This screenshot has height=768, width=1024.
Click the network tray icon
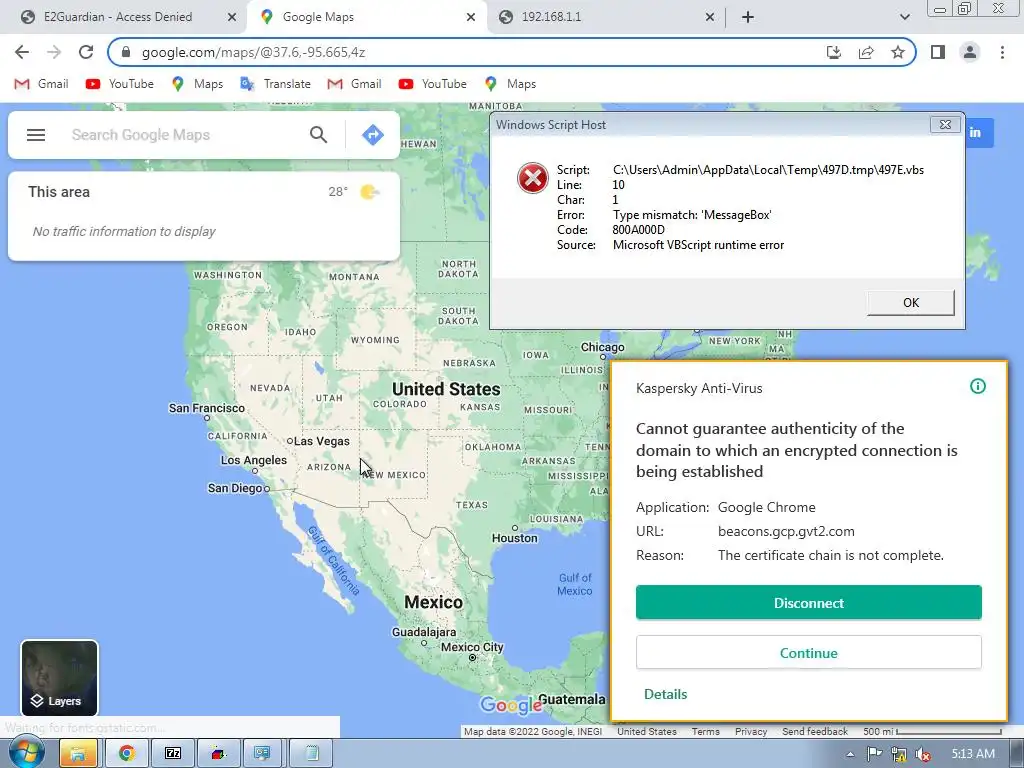[899, 754]
